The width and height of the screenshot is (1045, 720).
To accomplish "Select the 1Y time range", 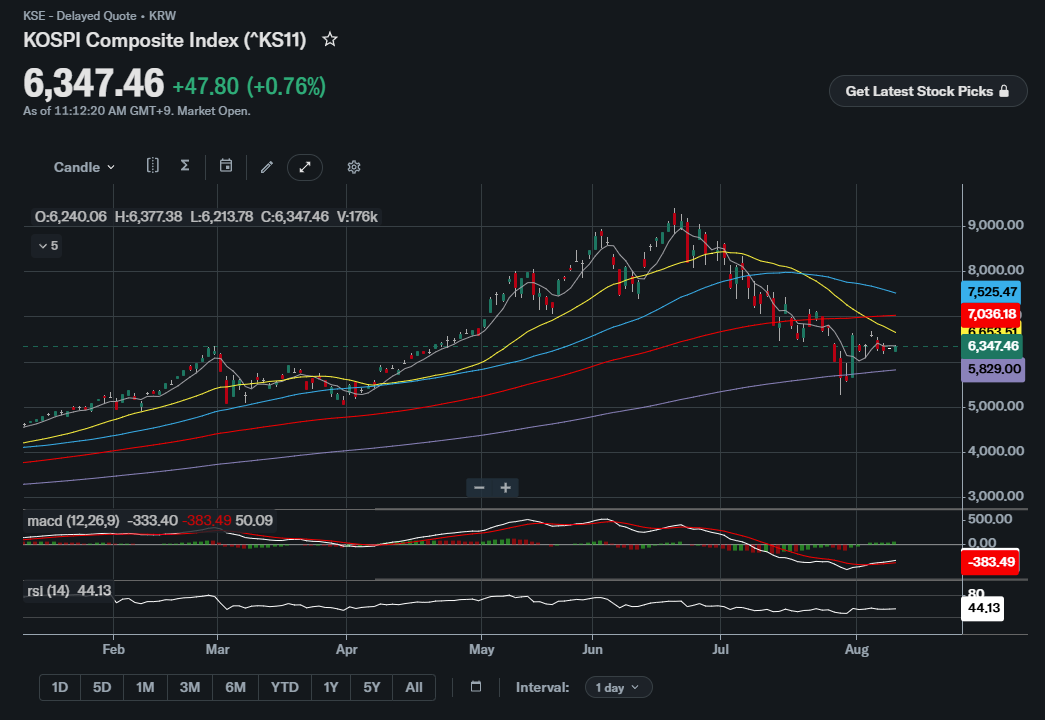I will tap(331, 687).
